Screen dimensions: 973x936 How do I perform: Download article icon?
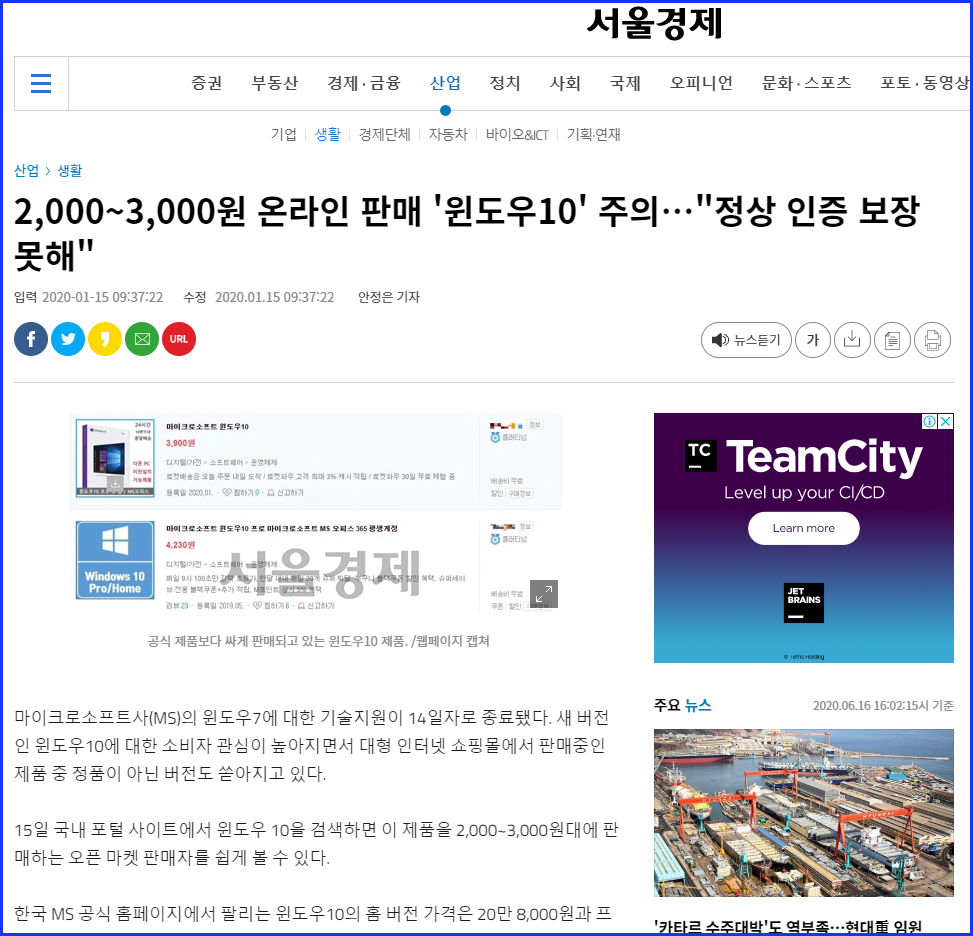[x=852, y=340]
